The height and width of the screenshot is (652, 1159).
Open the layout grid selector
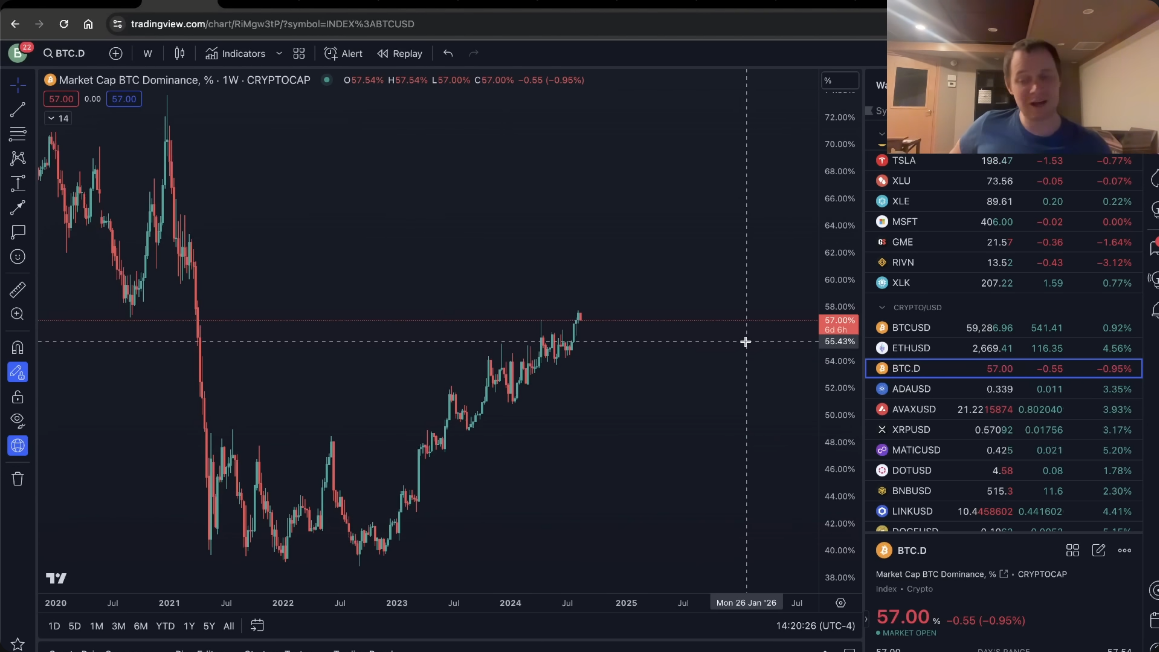tap(299, 53)
